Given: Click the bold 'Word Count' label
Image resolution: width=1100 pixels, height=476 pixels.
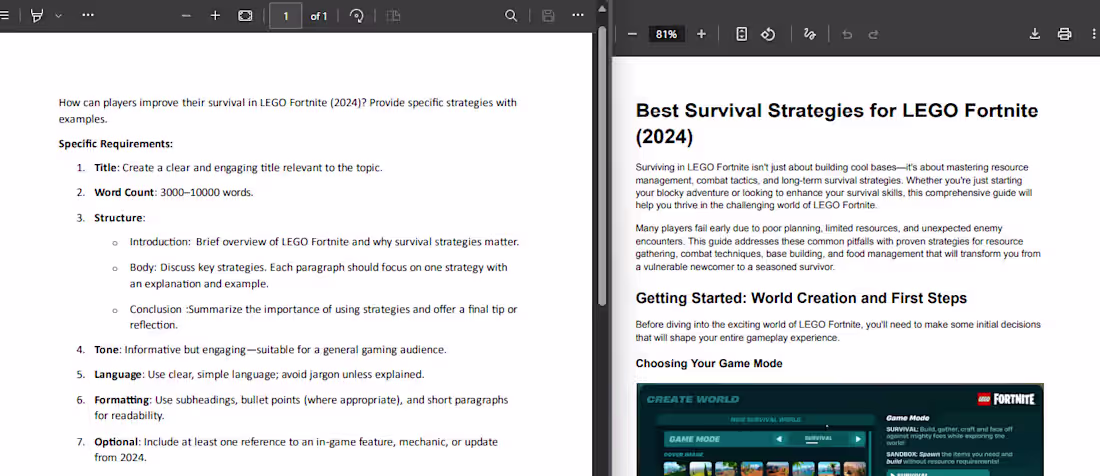Looking at the screenshot, I should 124,192.
